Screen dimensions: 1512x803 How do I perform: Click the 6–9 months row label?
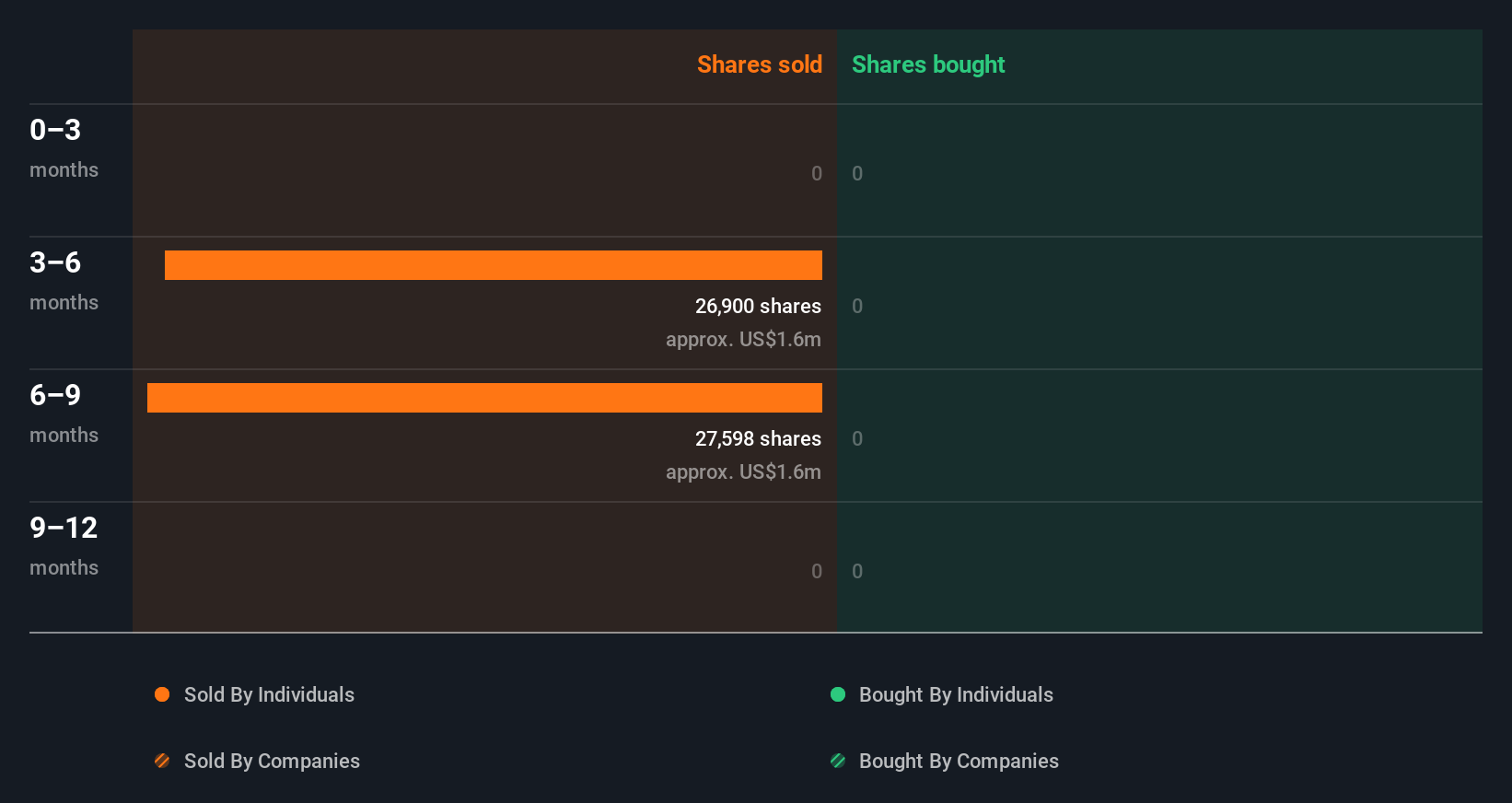[x=64, y=413]
